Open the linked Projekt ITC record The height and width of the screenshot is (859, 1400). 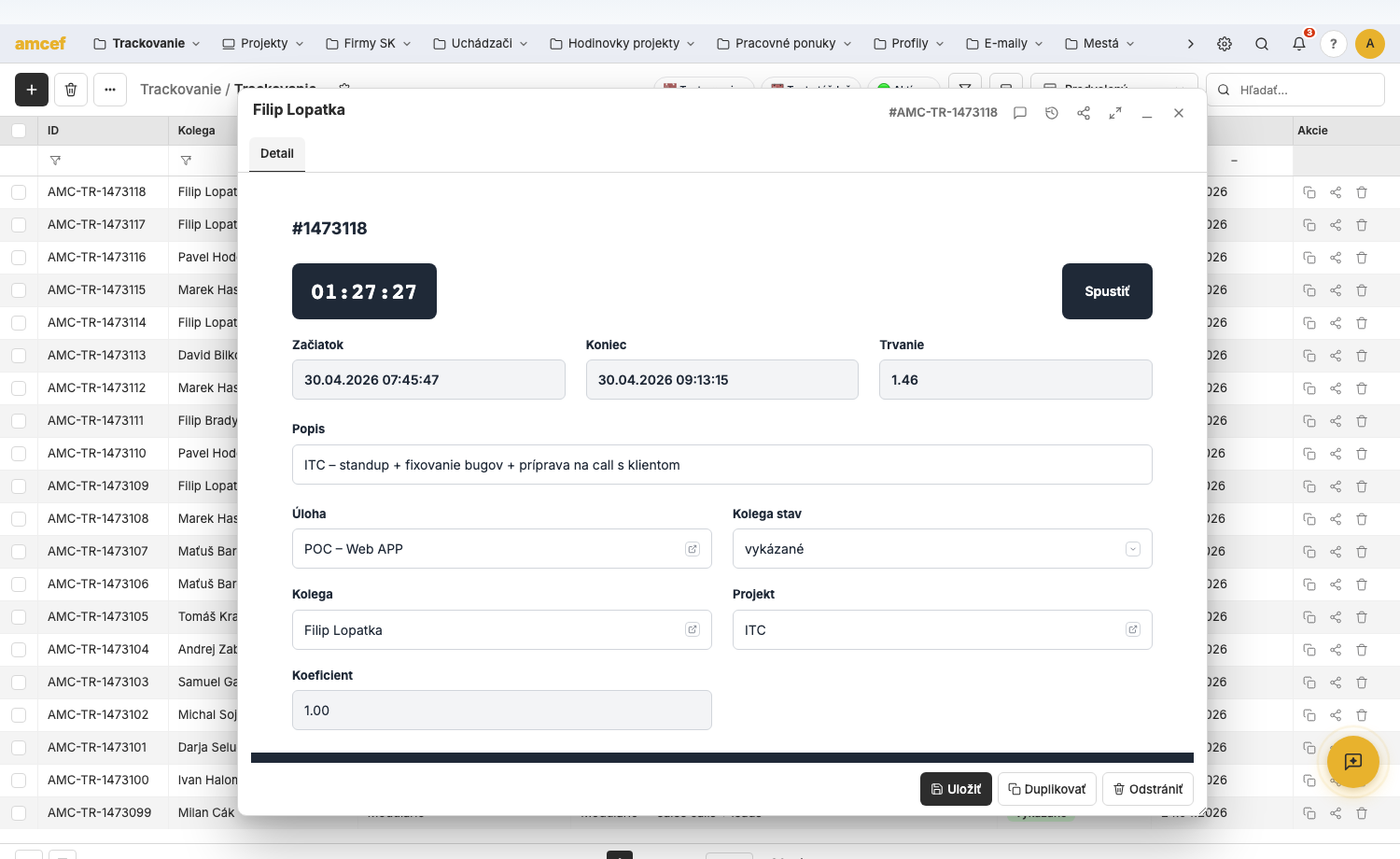click(1133, 629)
